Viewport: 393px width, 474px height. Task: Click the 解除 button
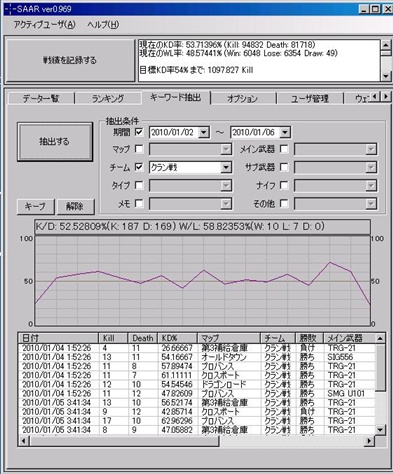75,207
